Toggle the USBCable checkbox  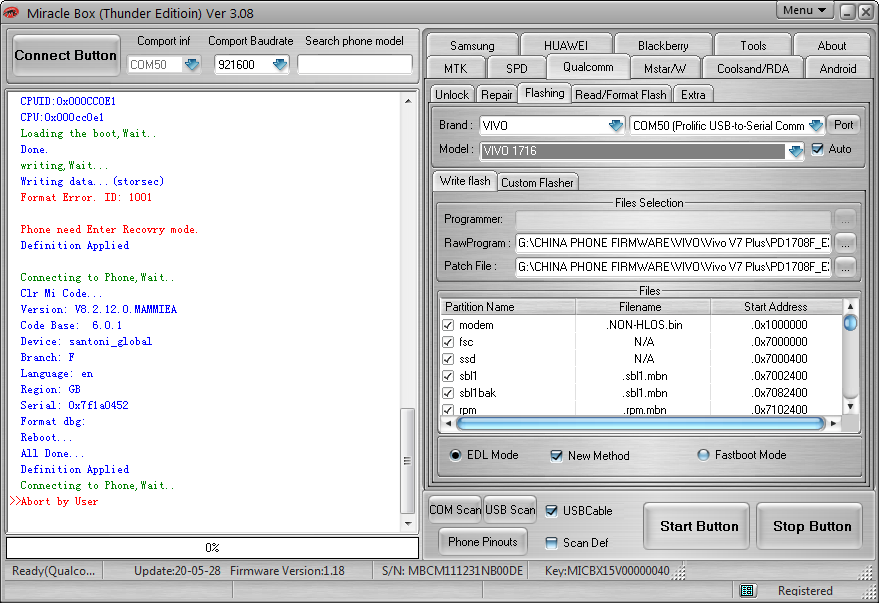[552, 511]
